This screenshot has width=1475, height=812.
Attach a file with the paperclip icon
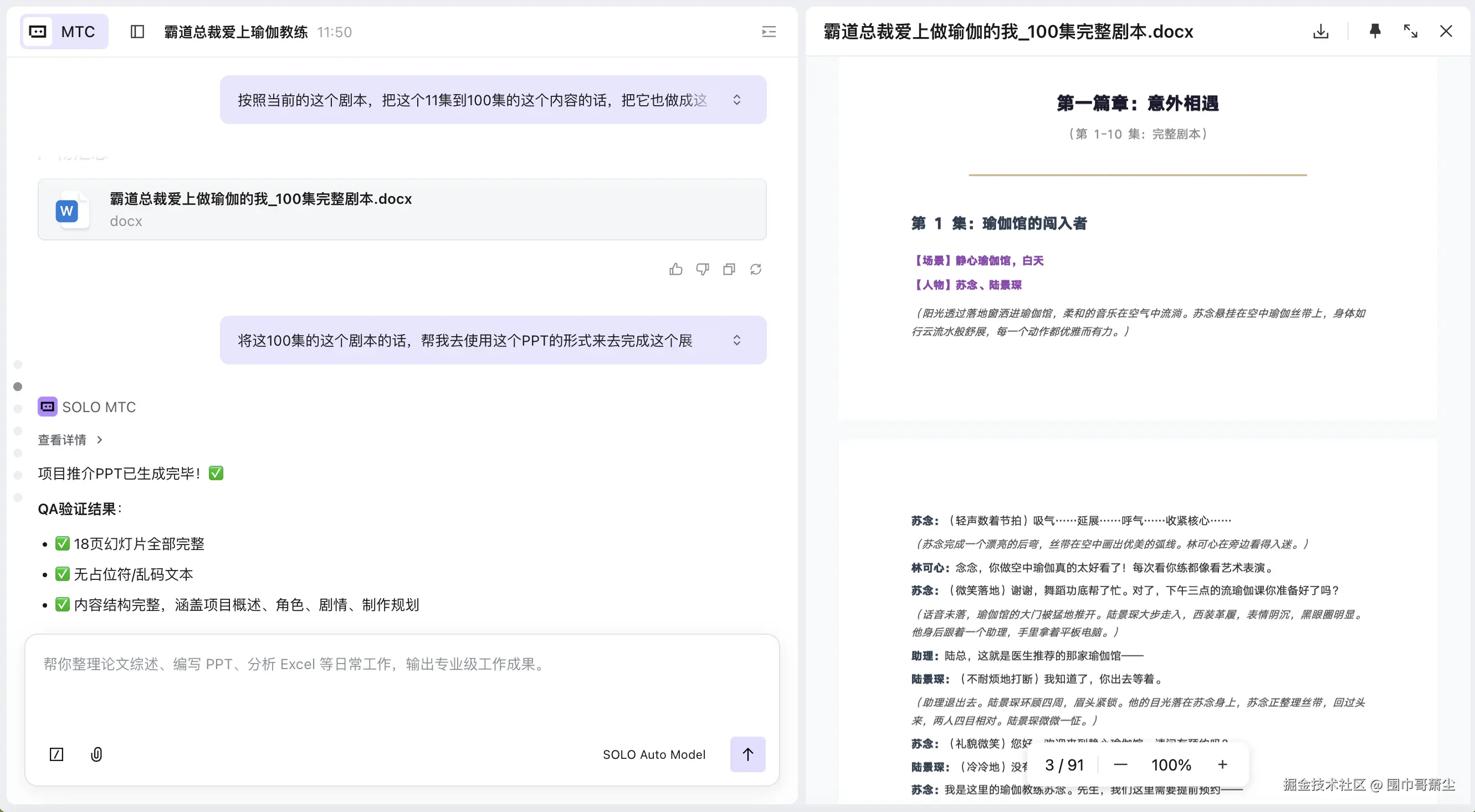pyautogui.click(x=96, y=754)
